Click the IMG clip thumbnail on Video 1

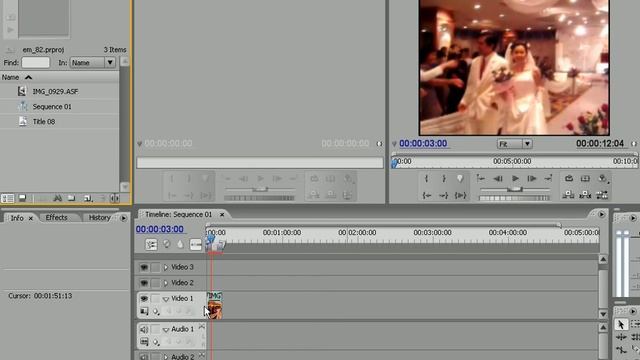[215, 309]
